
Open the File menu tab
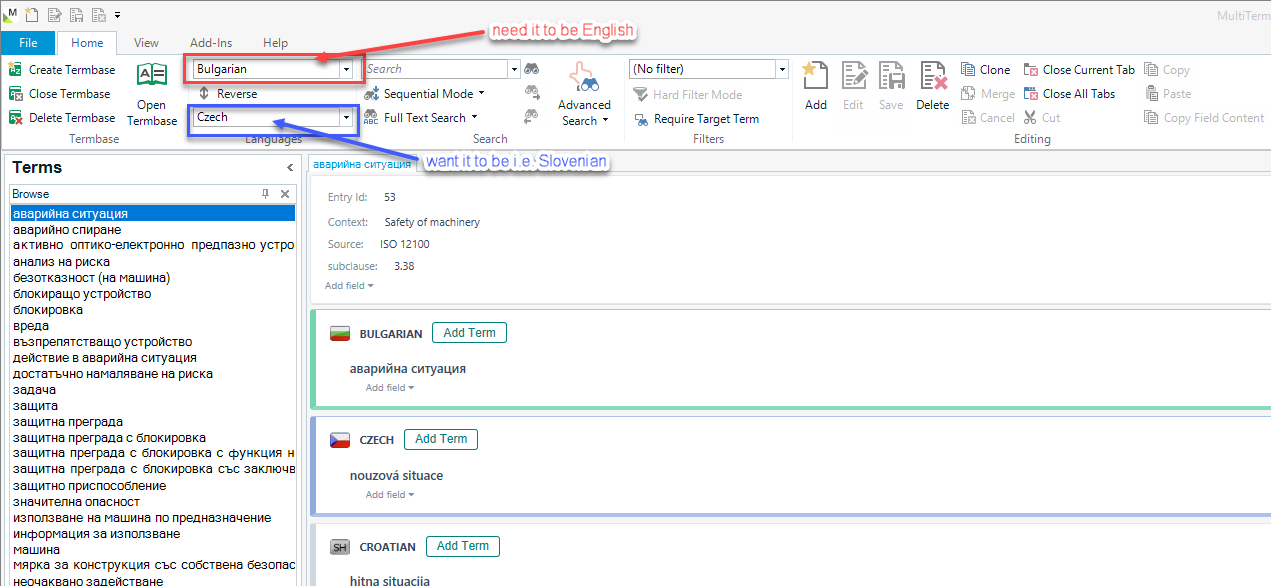(28, 43)
